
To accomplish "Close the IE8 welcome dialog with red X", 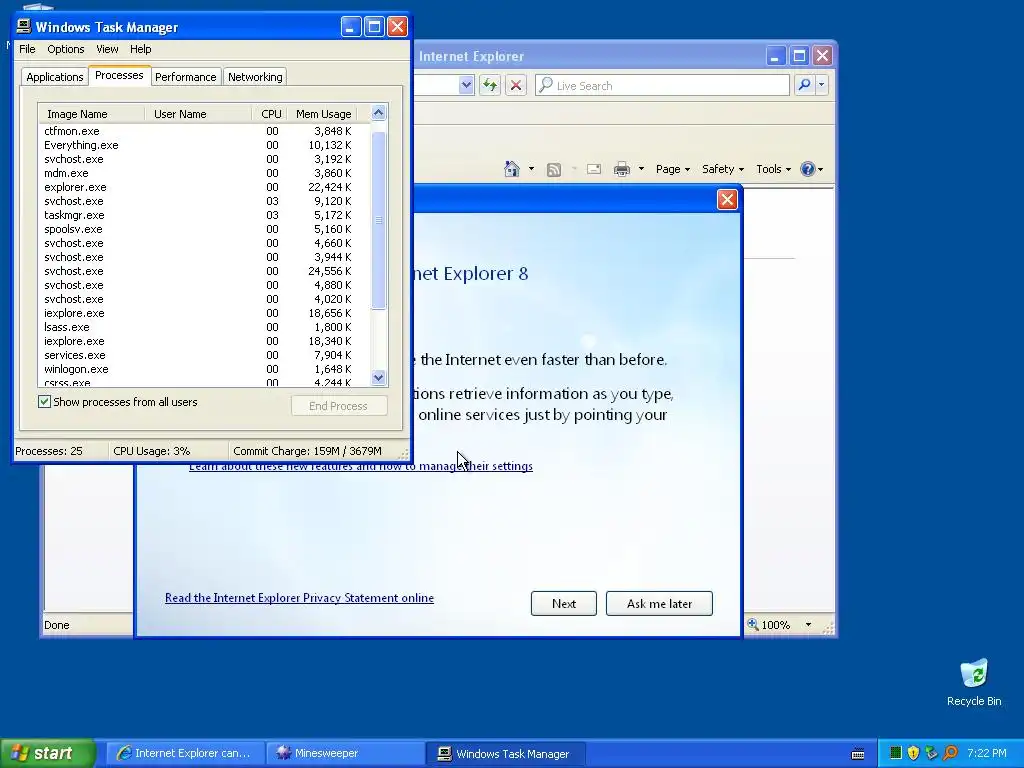I will [727, 199].
